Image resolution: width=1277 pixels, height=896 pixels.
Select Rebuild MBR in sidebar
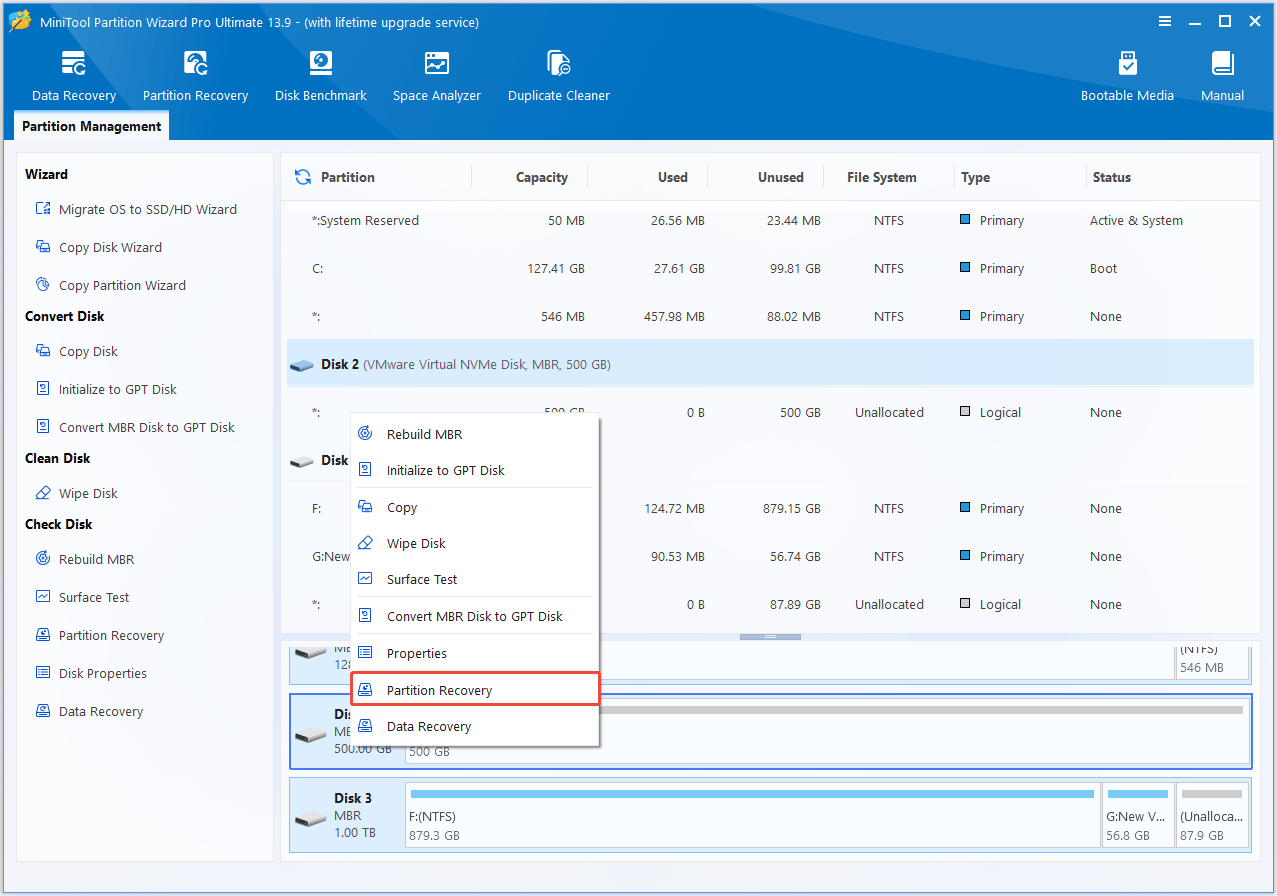tap(84, 559)
